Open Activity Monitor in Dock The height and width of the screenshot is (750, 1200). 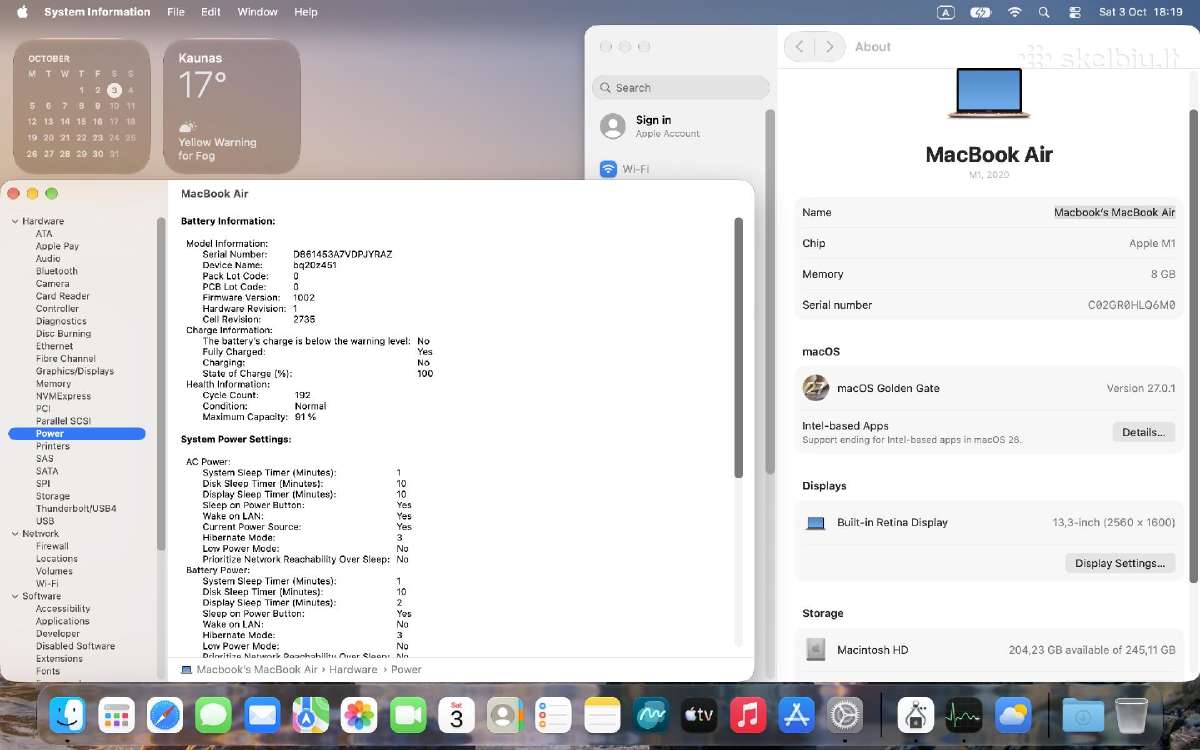click(x=965, y=715)
